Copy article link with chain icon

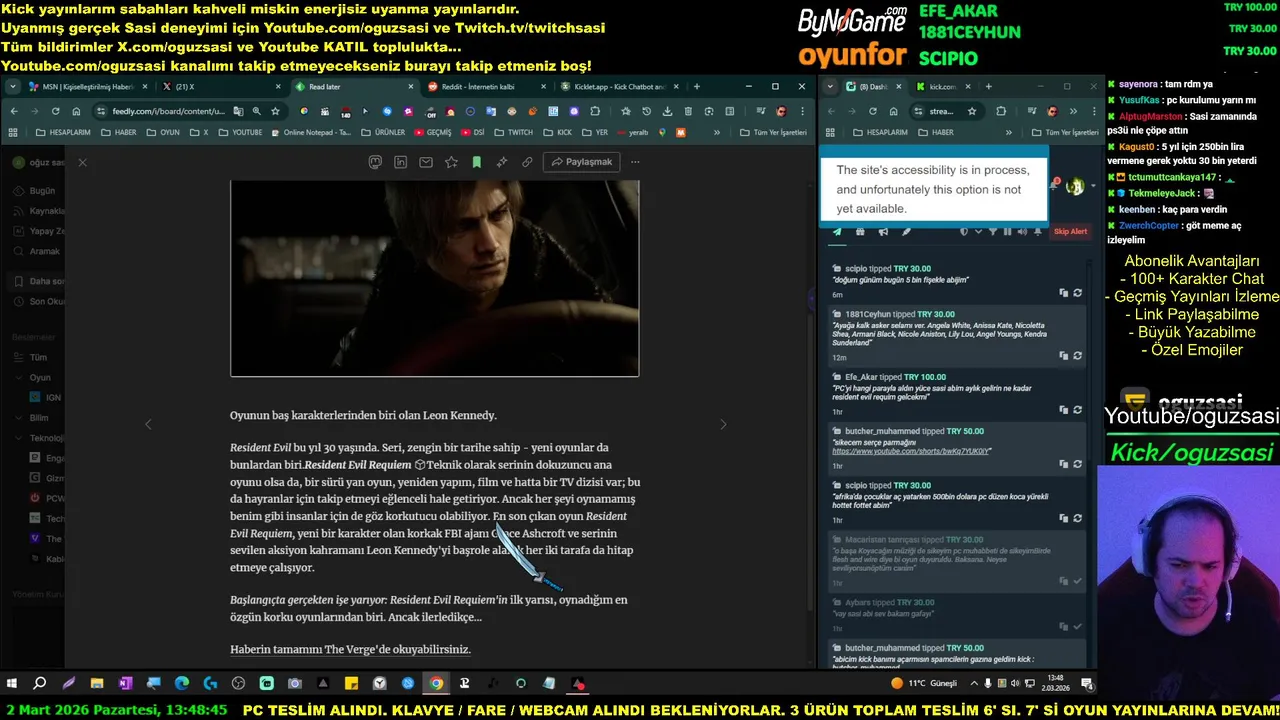(527, 162)
